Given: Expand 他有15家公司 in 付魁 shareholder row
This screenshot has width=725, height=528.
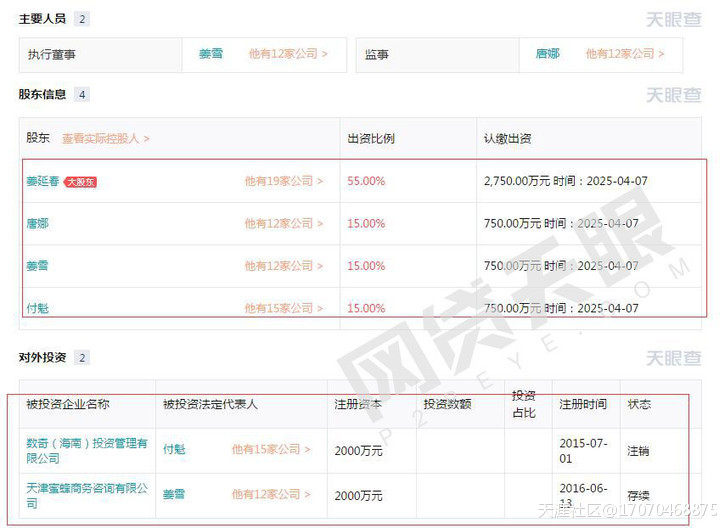Looking at the screenshot, I should coord(284,308).
